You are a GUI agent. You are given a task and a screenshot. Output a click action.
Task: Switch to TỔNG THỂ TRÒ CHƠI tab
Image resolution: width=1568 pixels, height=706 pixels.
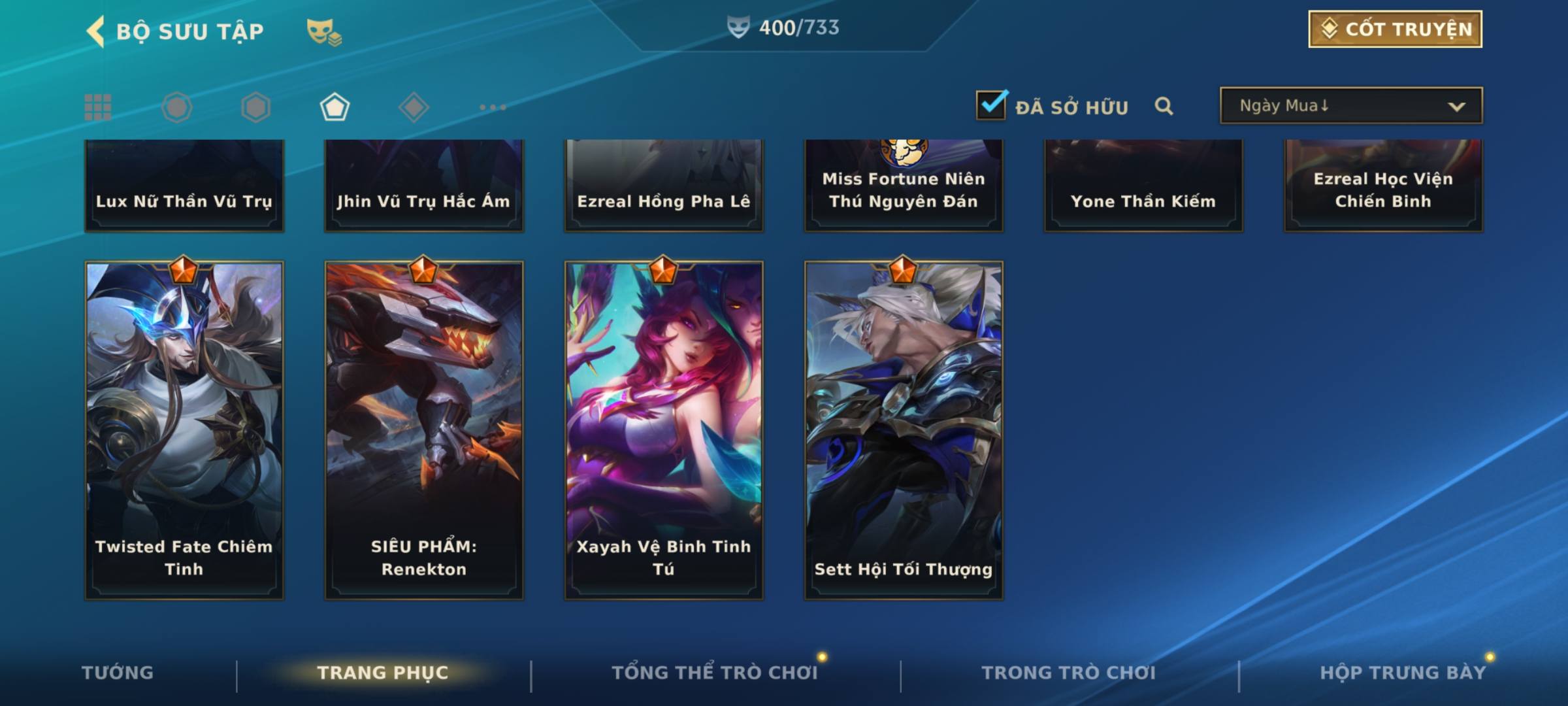(715, 673)
